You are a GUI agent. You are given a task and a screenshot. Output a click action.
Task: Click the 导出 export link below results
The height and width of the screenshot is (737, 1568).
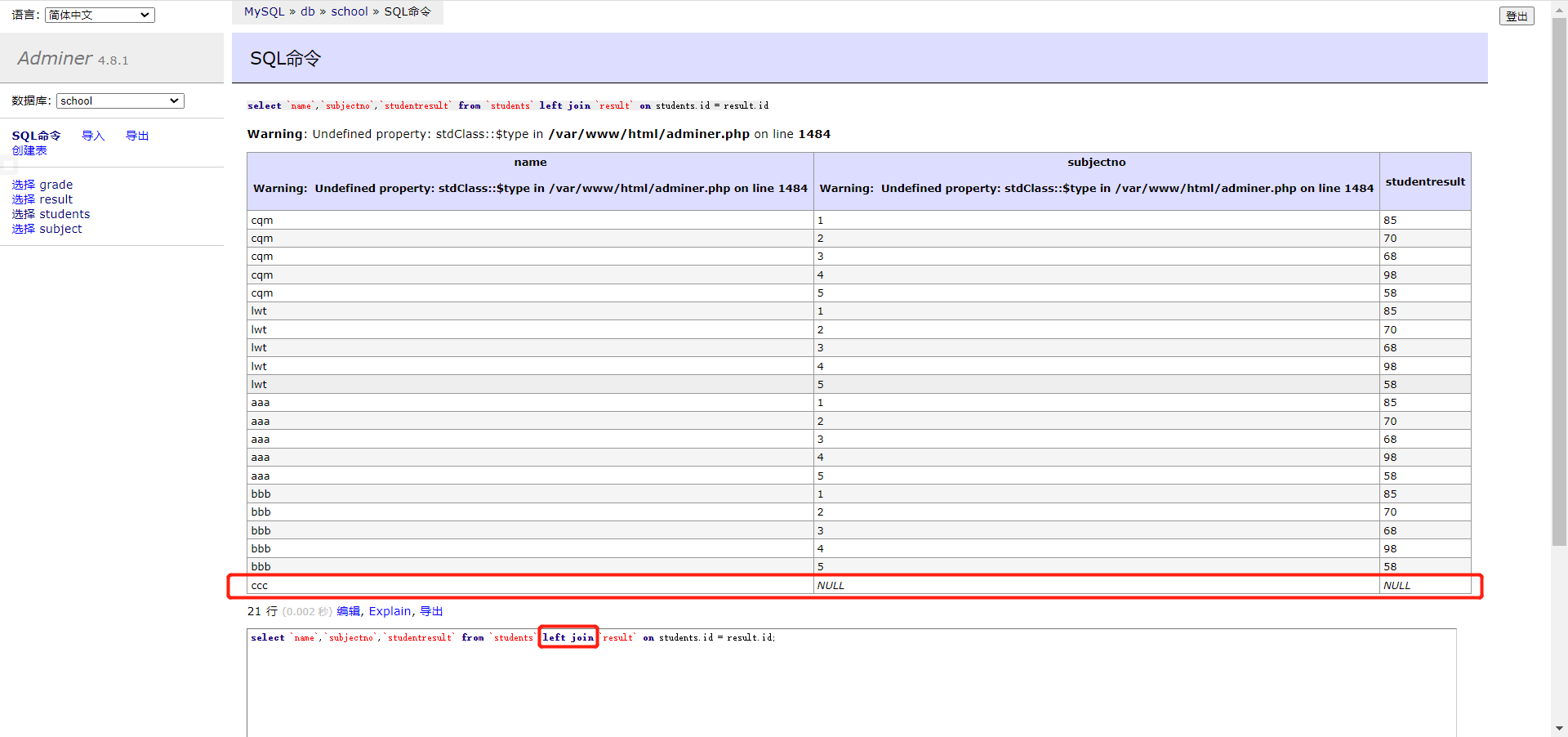point(431,611)
